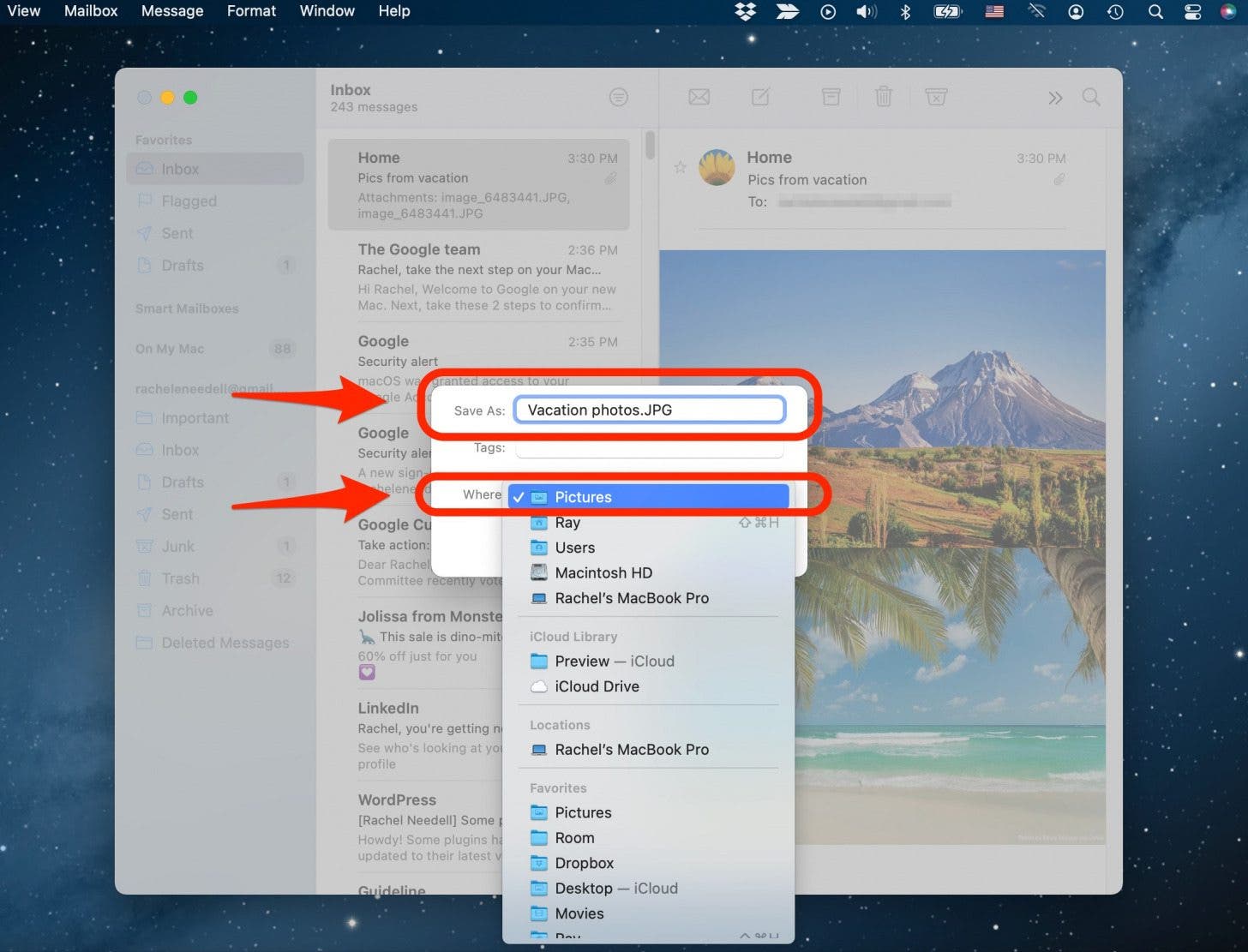This screenshot has height=952, width=1248.
Task: Open the Format menu
Action: (251, 11)
